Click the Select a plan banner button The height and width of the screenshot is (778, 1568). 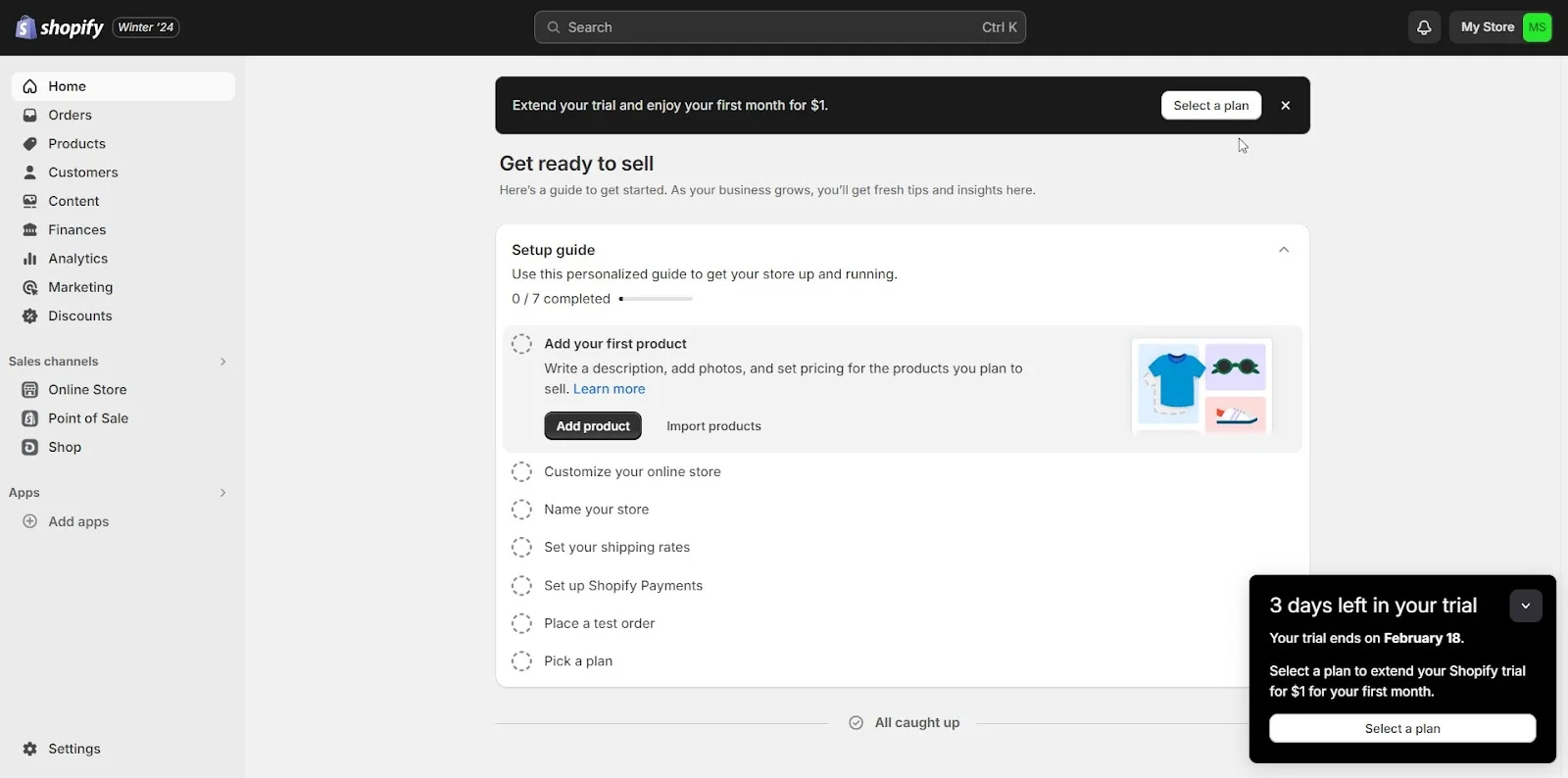(x=1210, y=105)
